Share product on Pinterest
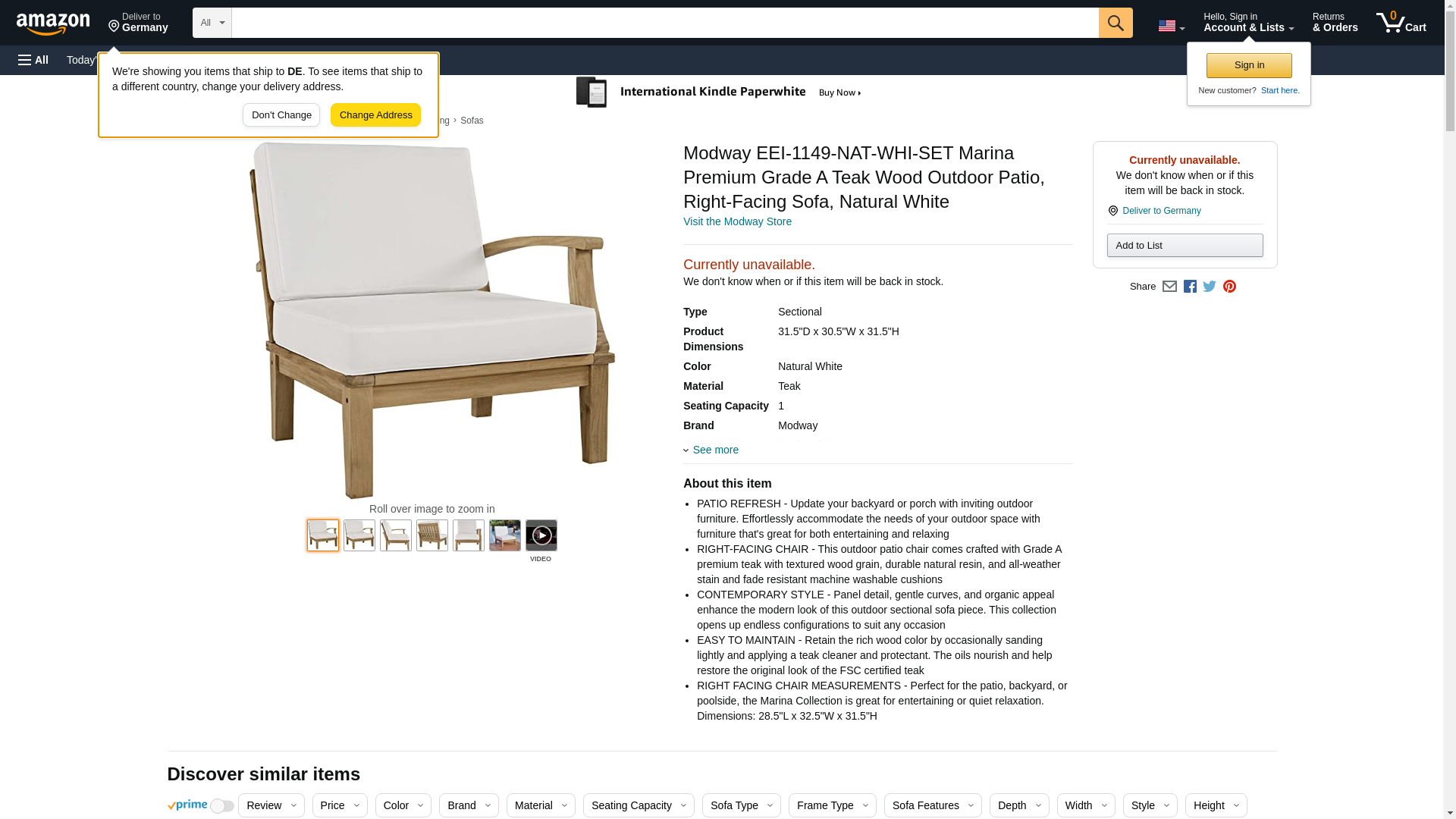1456x819 pixels. pos(1229,287)
